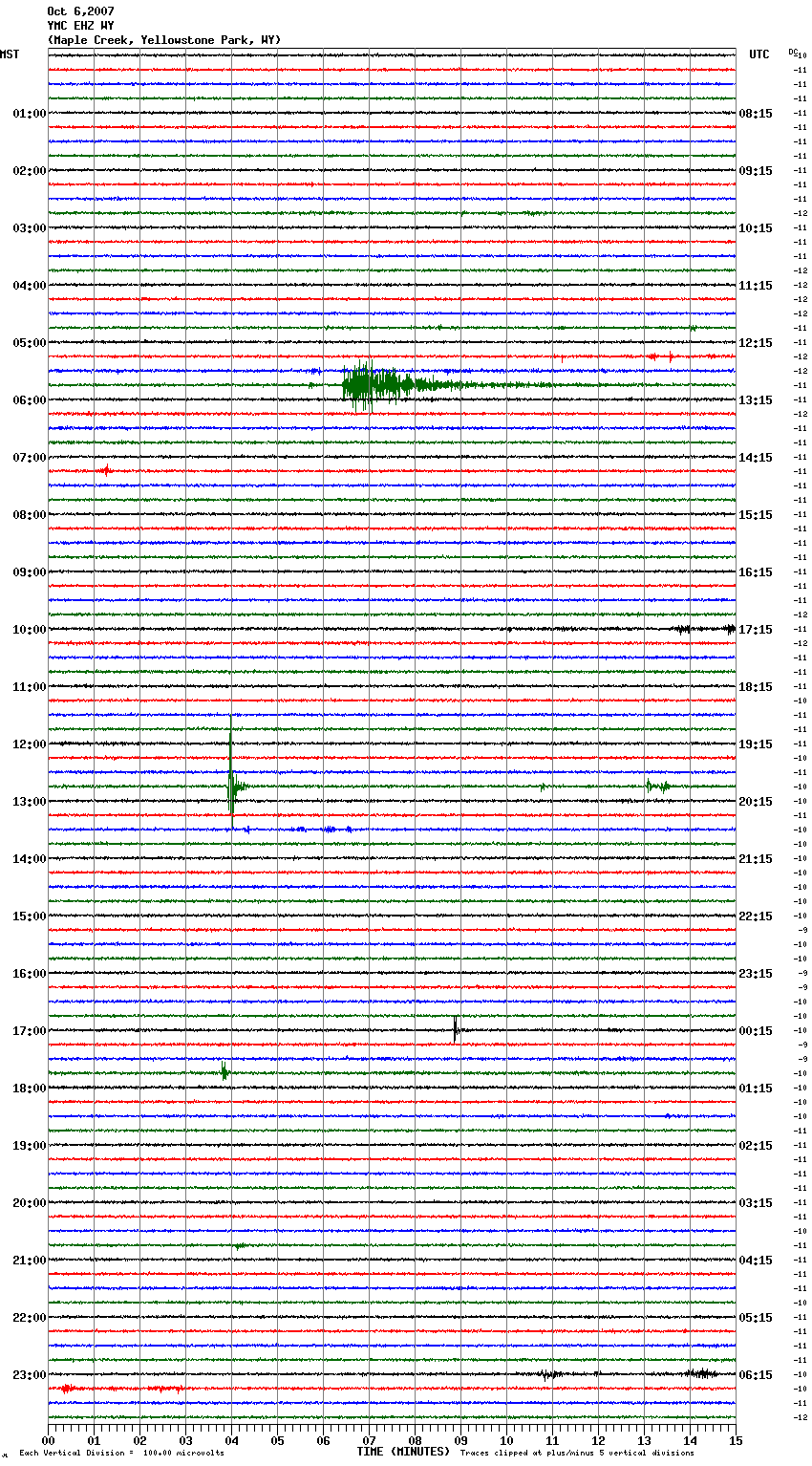The image size is (812, 1466).
Task: Click the "05:00" MST hour label
Action: pyautogui.click(x=30, y=343)
